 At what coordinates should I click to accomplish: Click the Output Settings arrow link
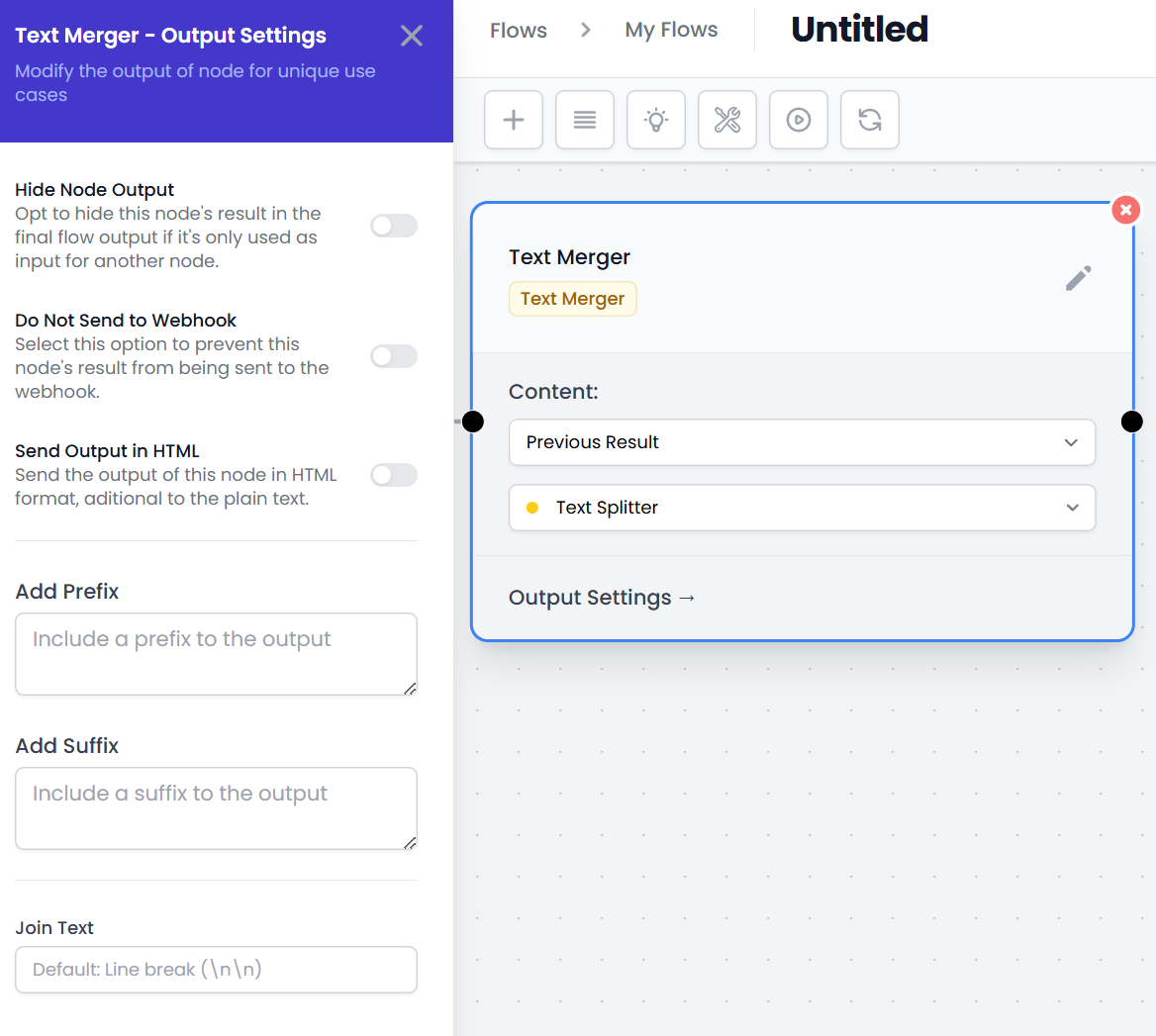point(602,598)
